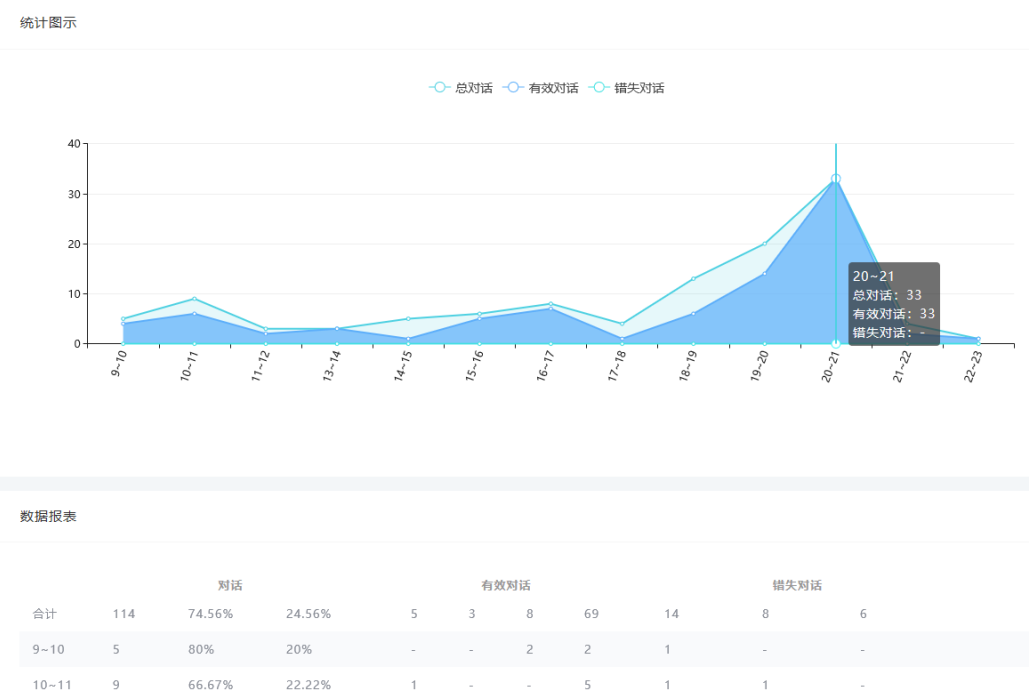Click the 错失对话 table column header
The width and height of the screenshot is (1029, 696).
(x=797, y=585)
